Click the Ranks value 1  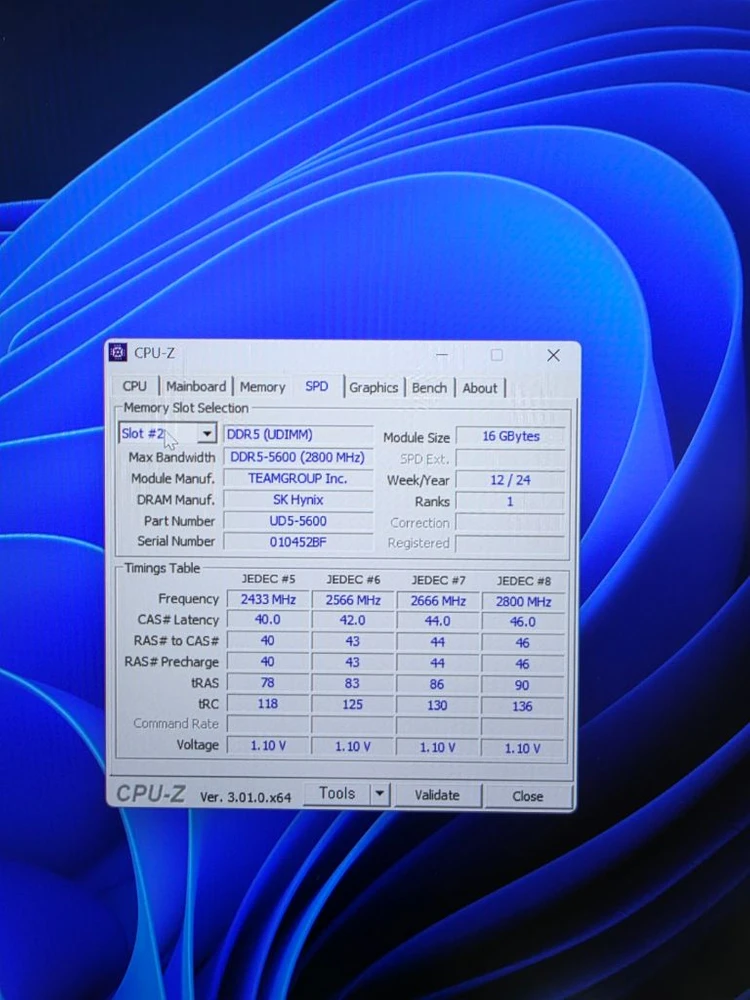511,502
